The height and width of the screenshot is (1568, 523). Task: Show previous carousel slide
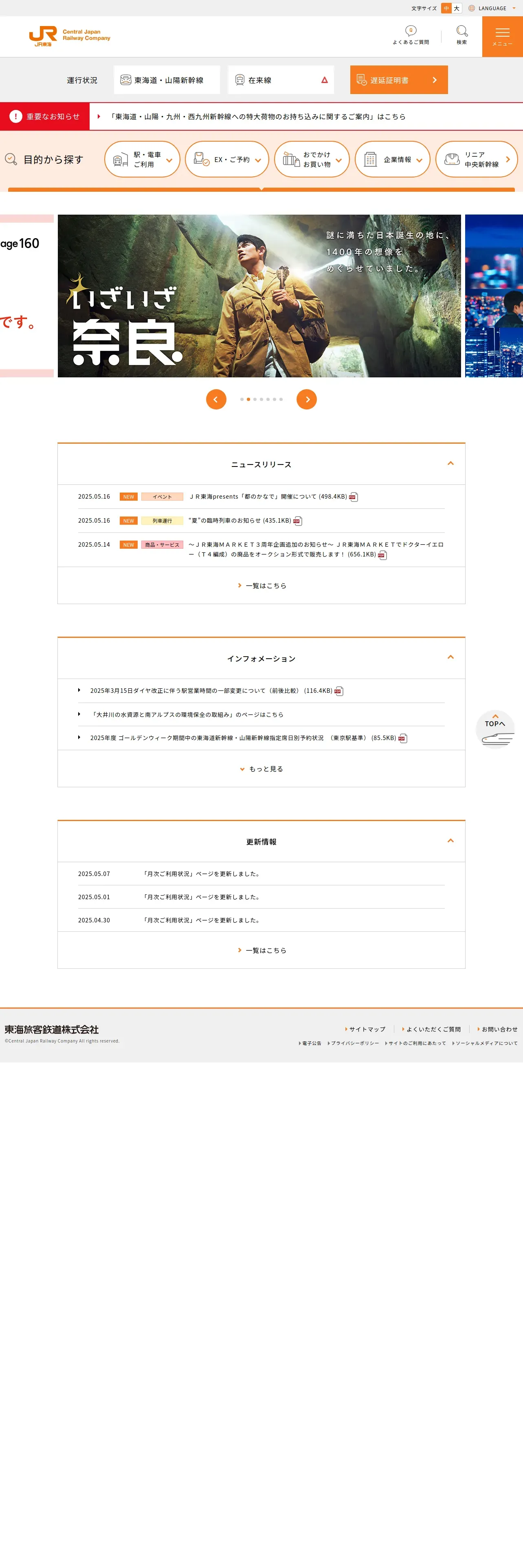point(216,399)
